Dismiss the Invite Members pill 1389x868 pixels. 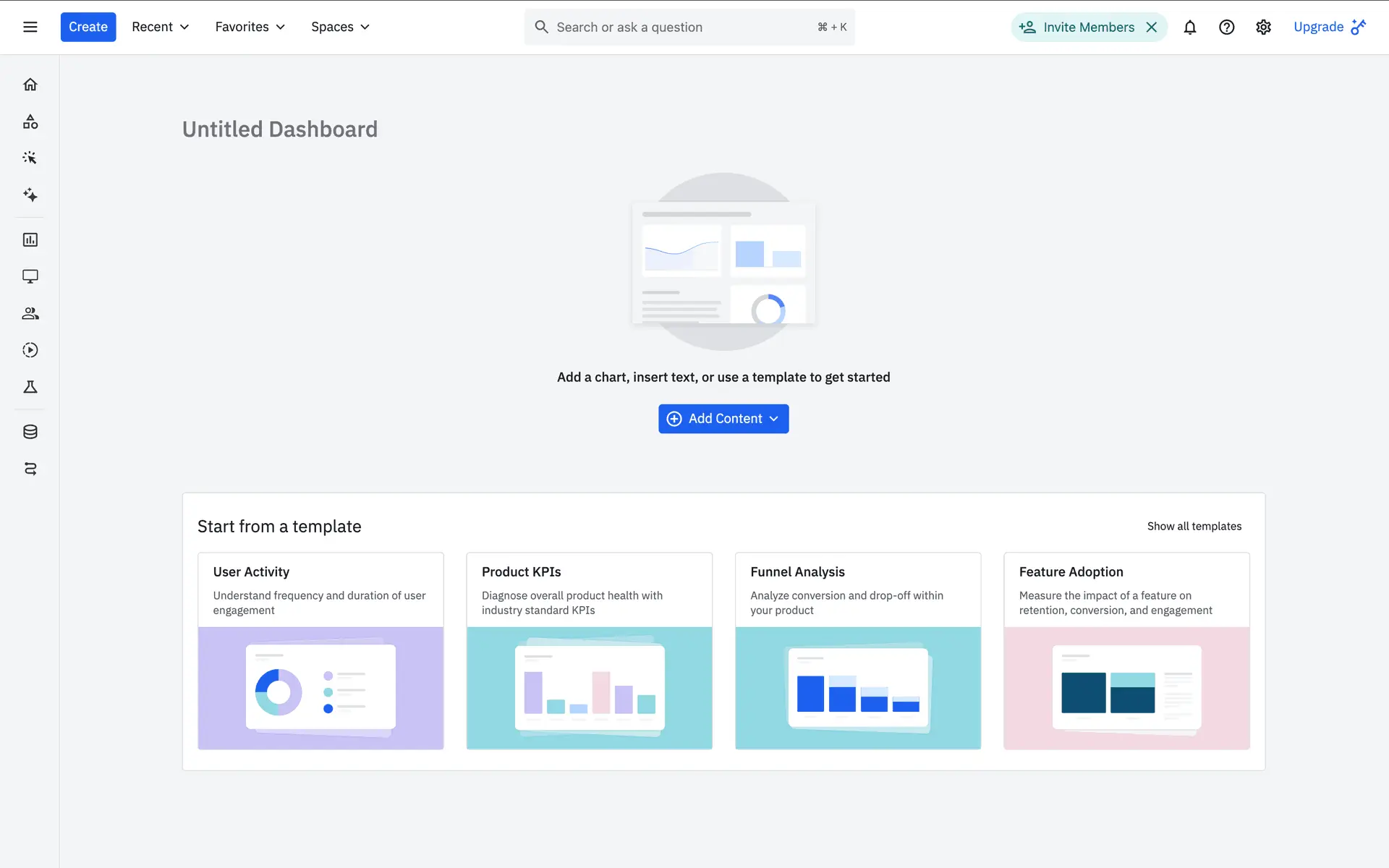click(x=1152, y=27)
